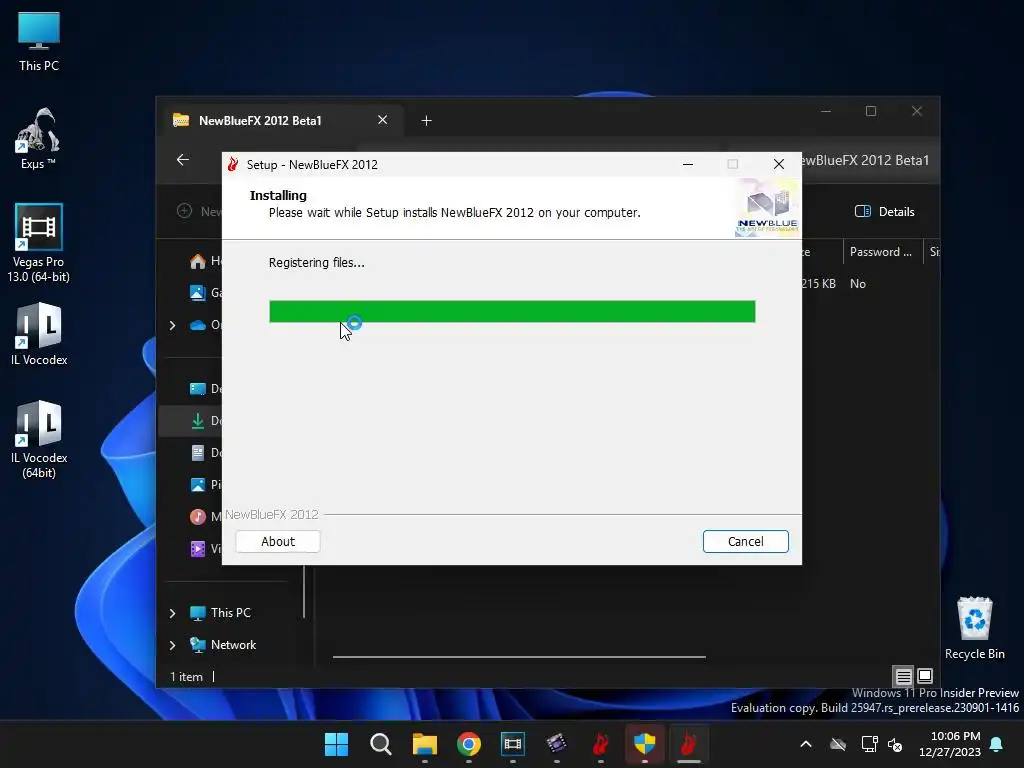Screen dimensions: 1024x768
Task: Open the Music folder in the sidebar
Action: [x=206, y=517]
